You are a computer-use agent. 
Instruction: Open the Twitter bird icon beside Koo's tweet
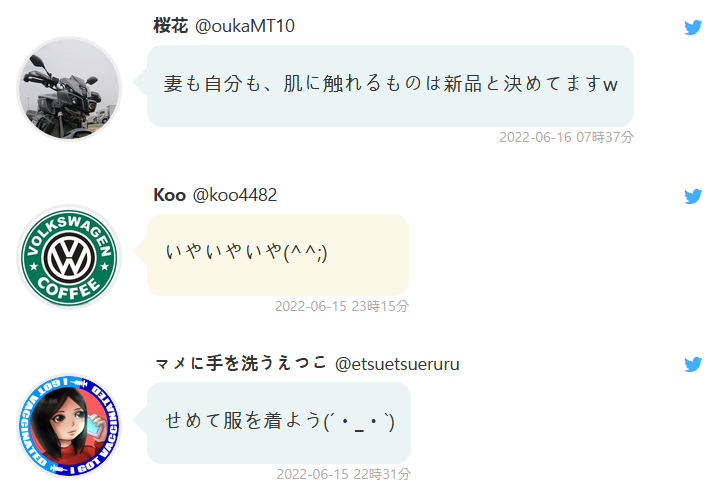pos(693,196)
